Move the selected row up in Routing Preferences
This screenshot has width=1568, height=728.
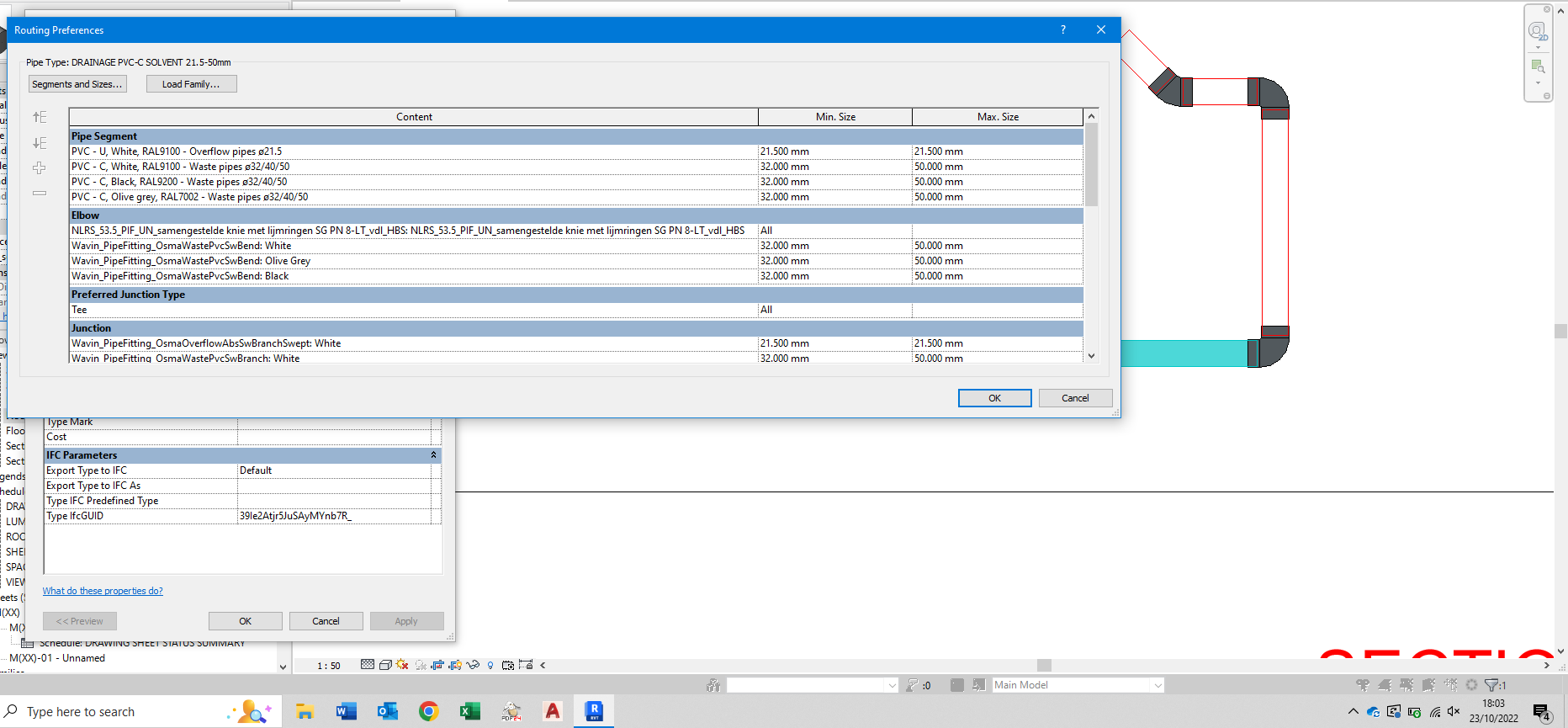(x=40, y=117)
